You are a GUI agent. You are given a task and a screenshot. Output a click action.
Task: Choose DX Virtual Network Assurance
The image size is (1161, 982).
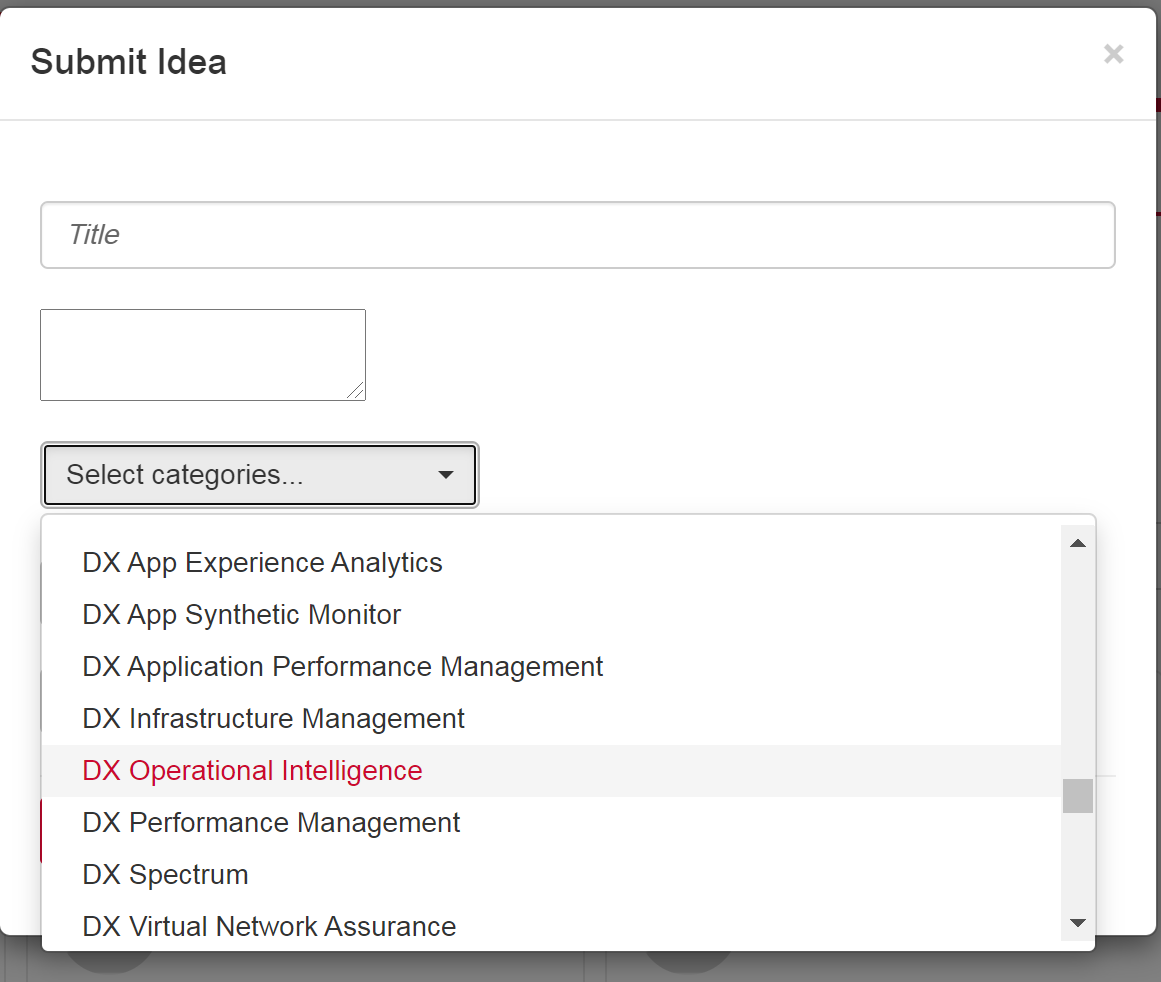[x=269, y=927]
